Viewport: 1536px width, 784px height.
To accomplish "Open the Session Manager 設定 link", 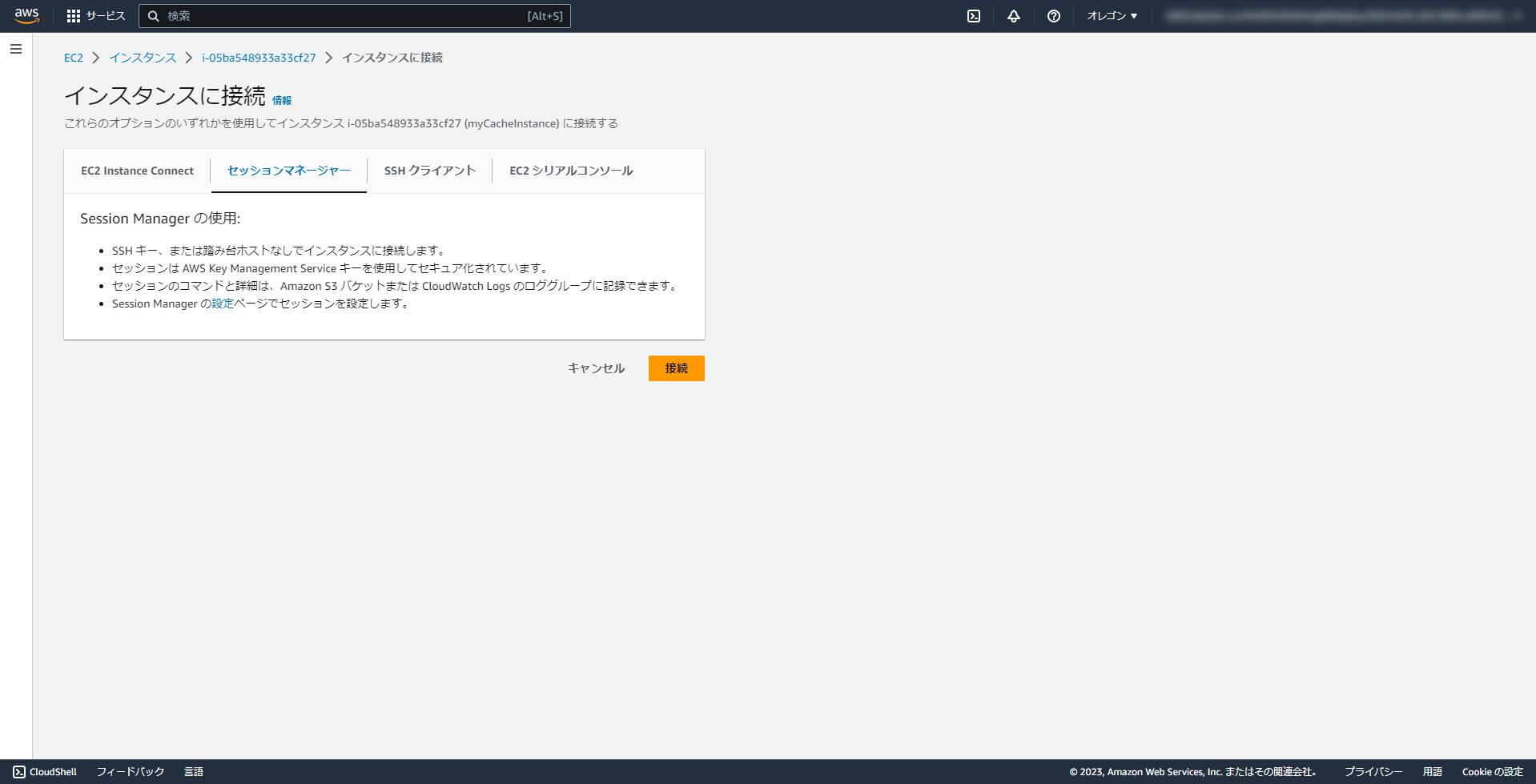I will pyautogui.click(x=223, y=304).
